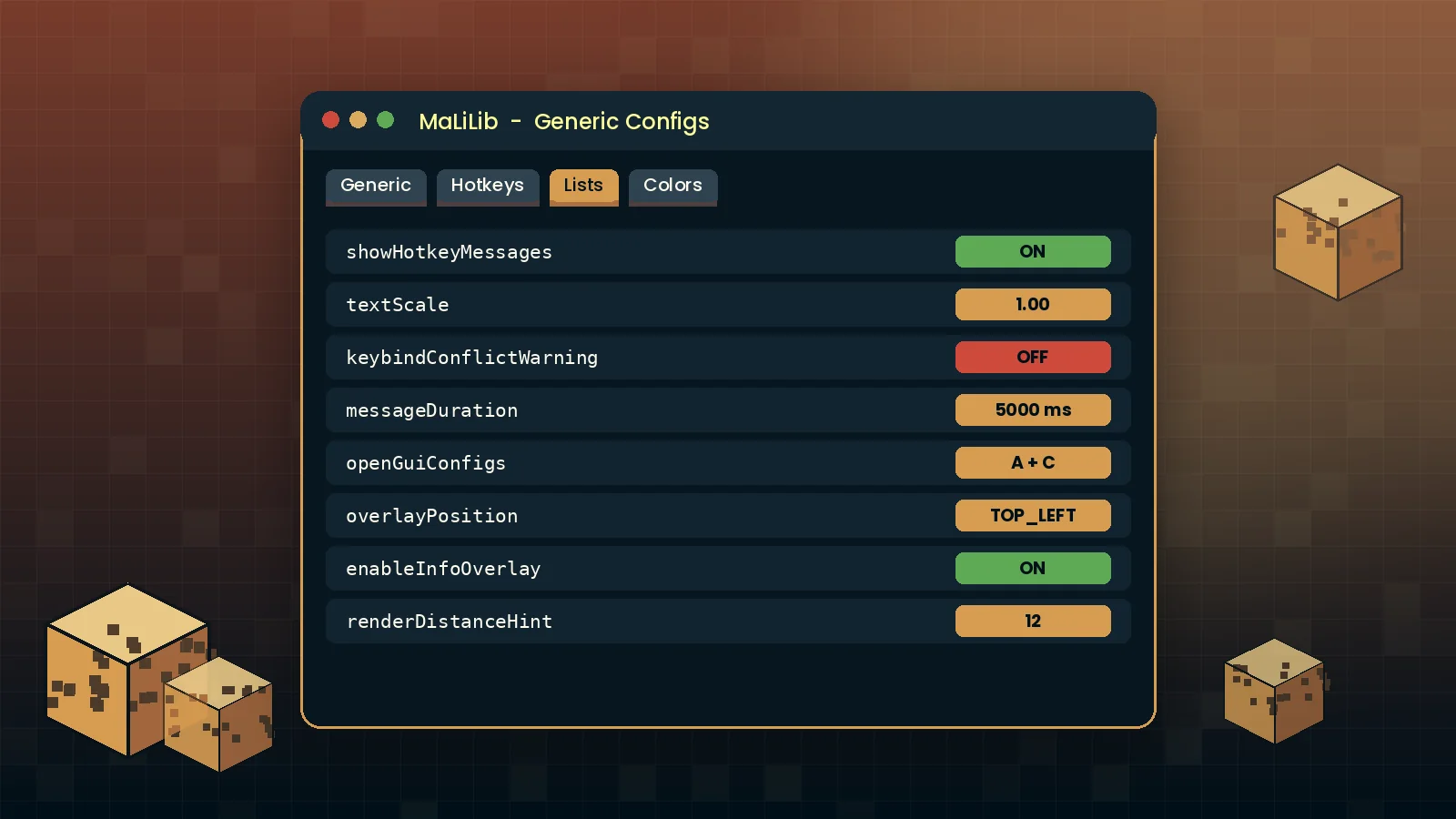This screenshot has height=819, width=1456.
Task: Minimize window with yellow dot button
Action: (x=359, y=120)
